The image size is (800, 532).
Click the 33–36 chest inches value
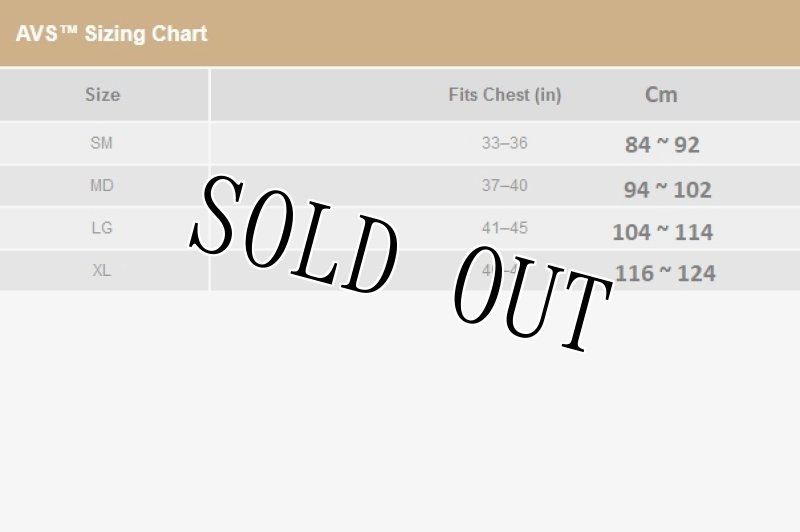click(504, 143)
